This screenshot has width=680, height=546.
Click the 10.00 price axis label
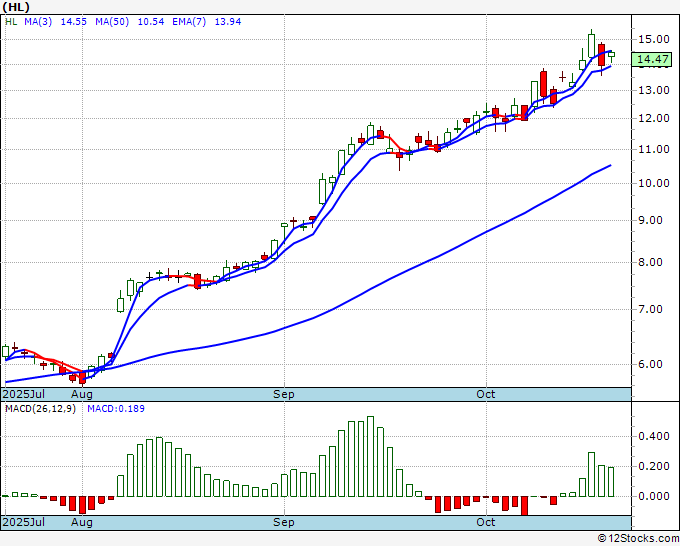coord(654,183)
